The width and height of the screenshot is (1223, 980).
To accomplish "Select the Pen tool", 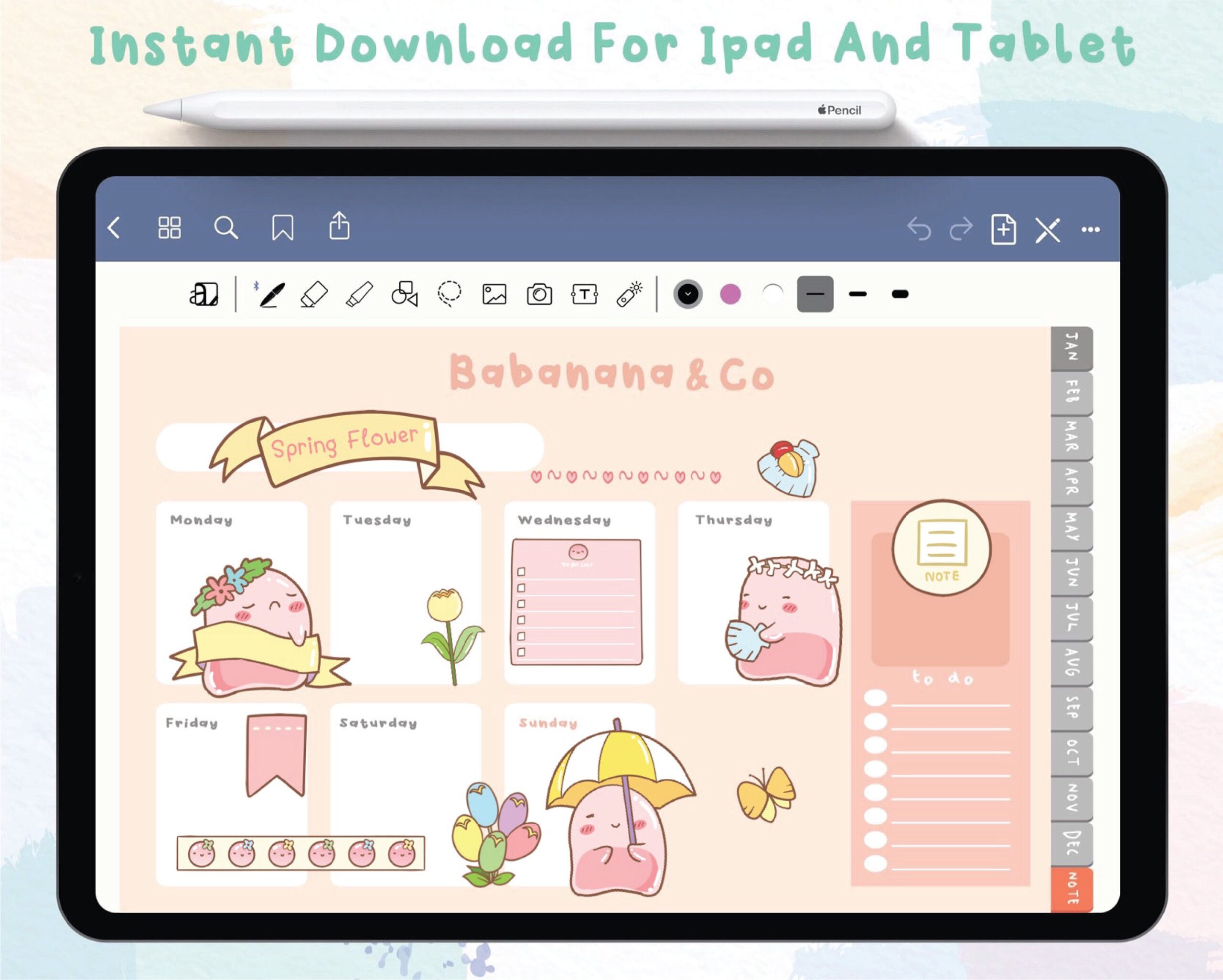I will (271, 294).
